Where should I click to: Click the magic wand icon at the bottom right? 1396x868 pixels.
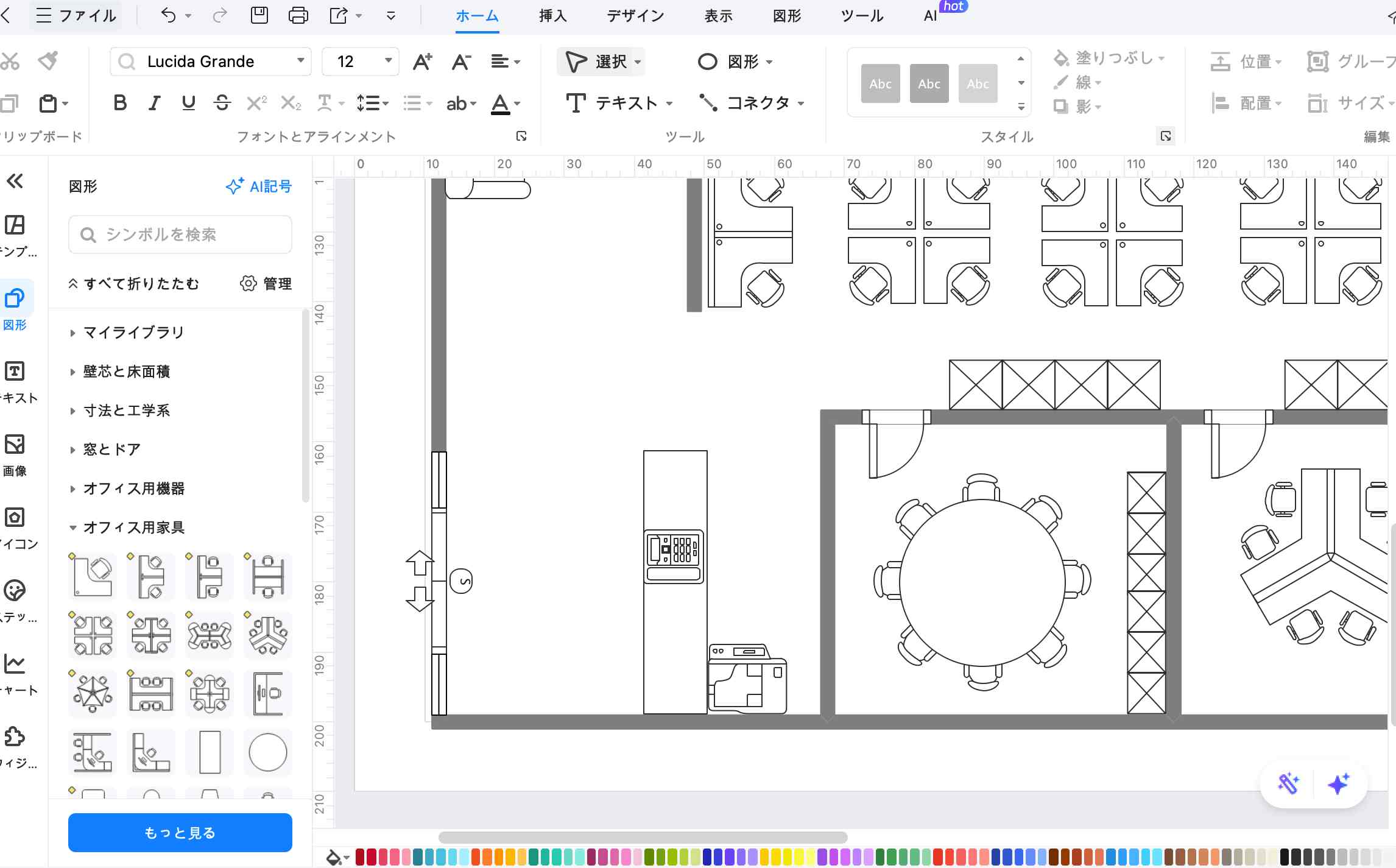click(x=1288, y=784)
